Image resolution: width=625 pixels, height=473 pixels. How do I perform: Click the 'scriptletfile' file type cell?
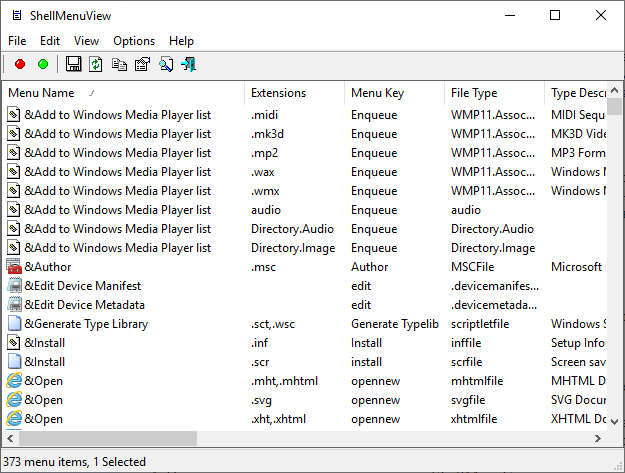(480, 324)
